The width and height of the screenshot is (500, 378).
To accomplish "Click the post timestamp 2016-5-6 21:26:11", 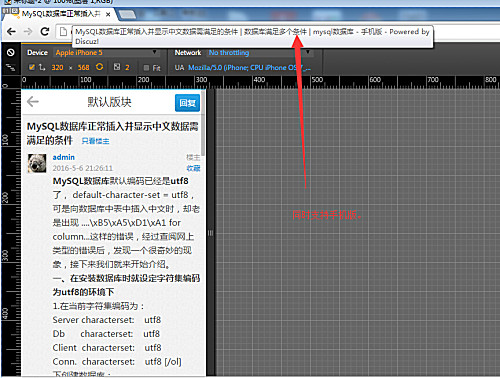I will point(83,168).
